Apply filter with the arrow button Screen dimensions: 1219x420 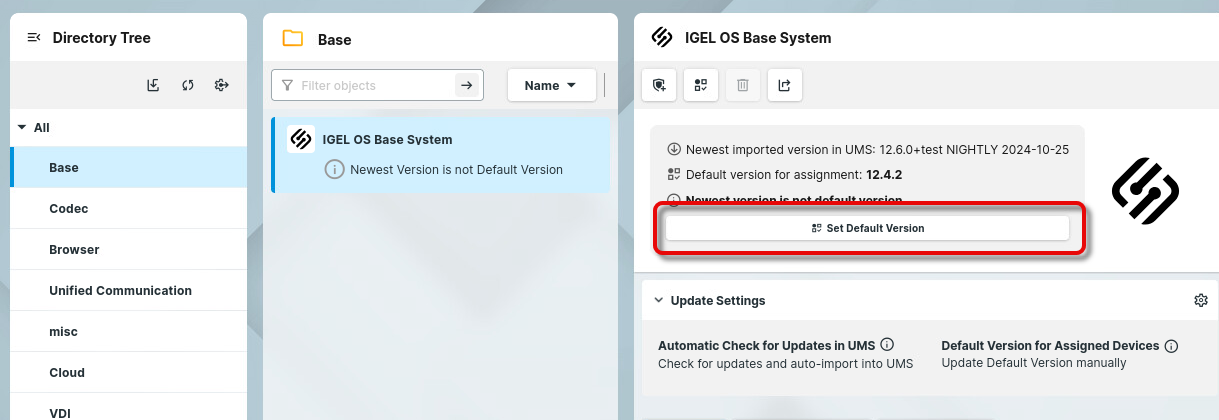(x=466, y=86)
